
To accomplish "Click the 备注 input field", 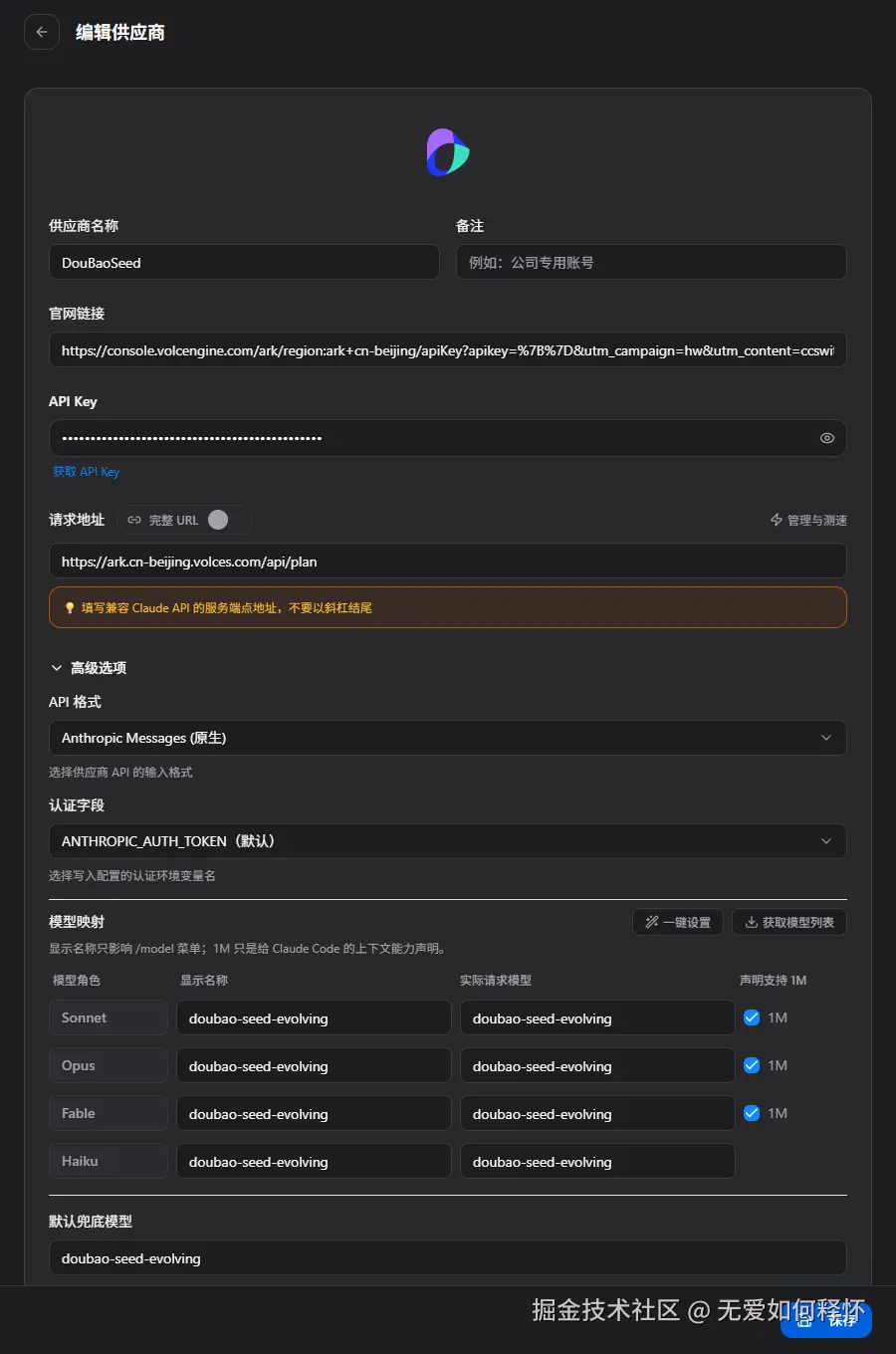I will pyautogui.click(x=651, y=263).
